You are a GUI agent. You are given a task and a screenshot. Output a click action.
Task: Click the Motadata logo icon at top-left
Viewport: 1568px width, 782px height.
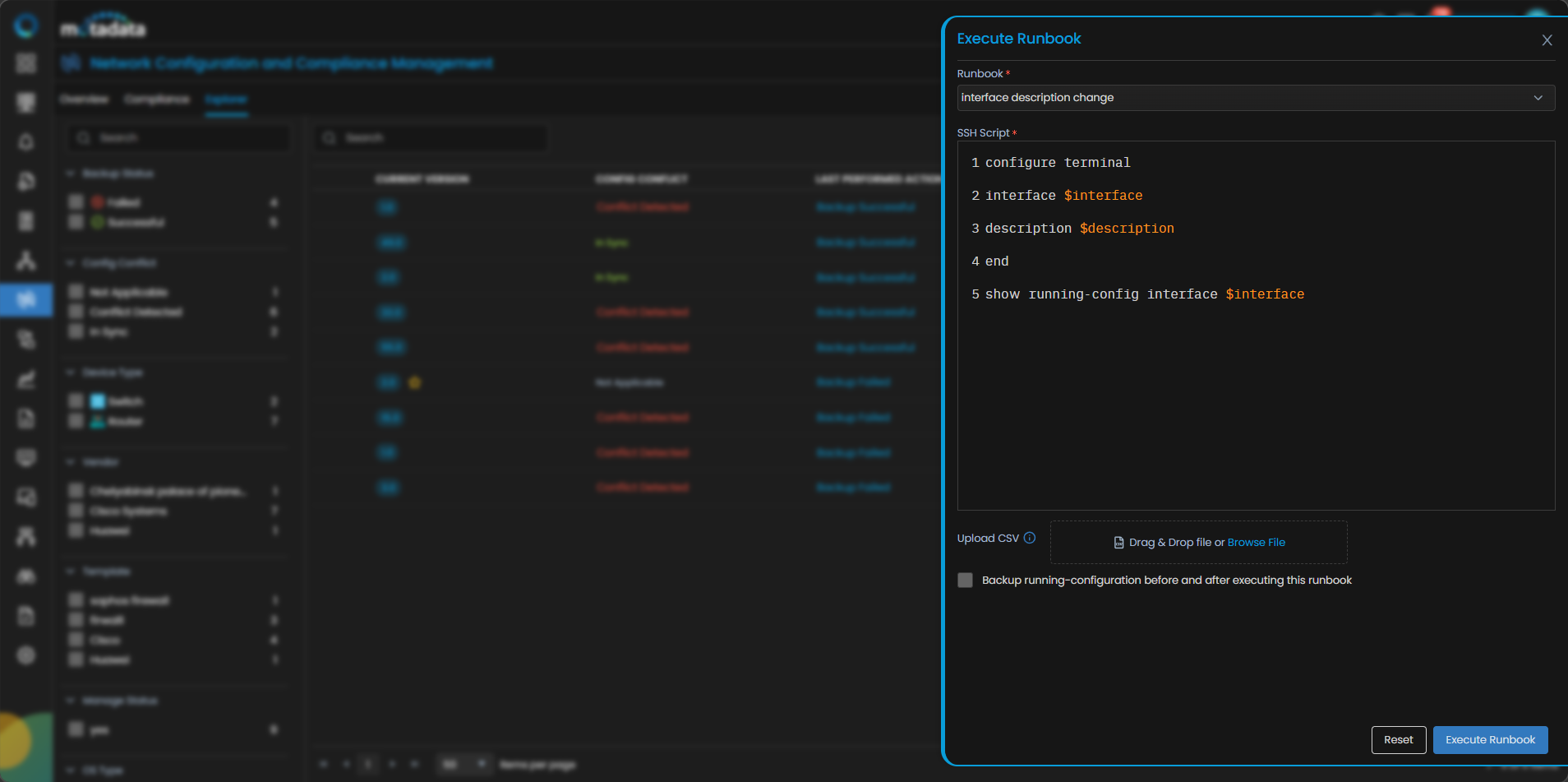26,26
